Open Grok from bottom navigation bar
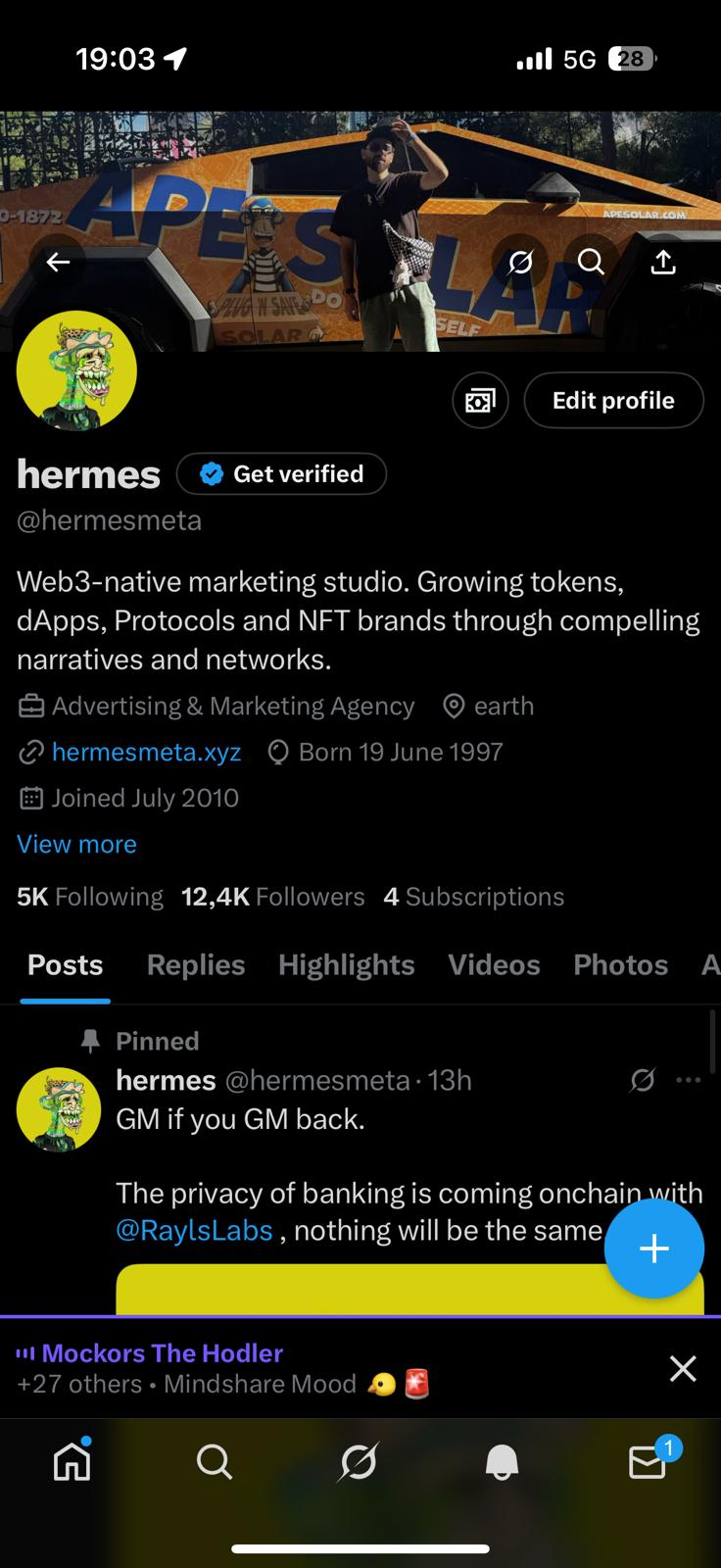Viewport: 721px width, 1568px height. coord(359,1462)
